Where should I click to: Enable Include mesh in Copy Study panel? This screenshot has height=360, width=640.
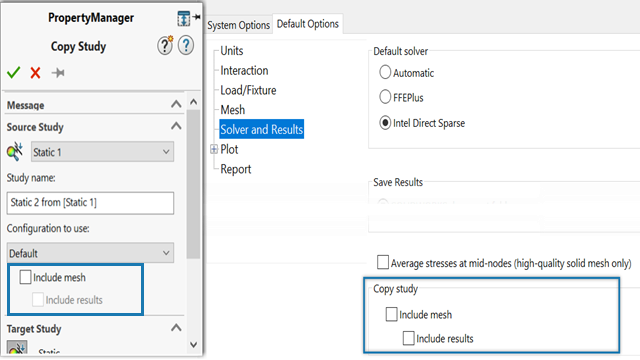tap(25, 277)
